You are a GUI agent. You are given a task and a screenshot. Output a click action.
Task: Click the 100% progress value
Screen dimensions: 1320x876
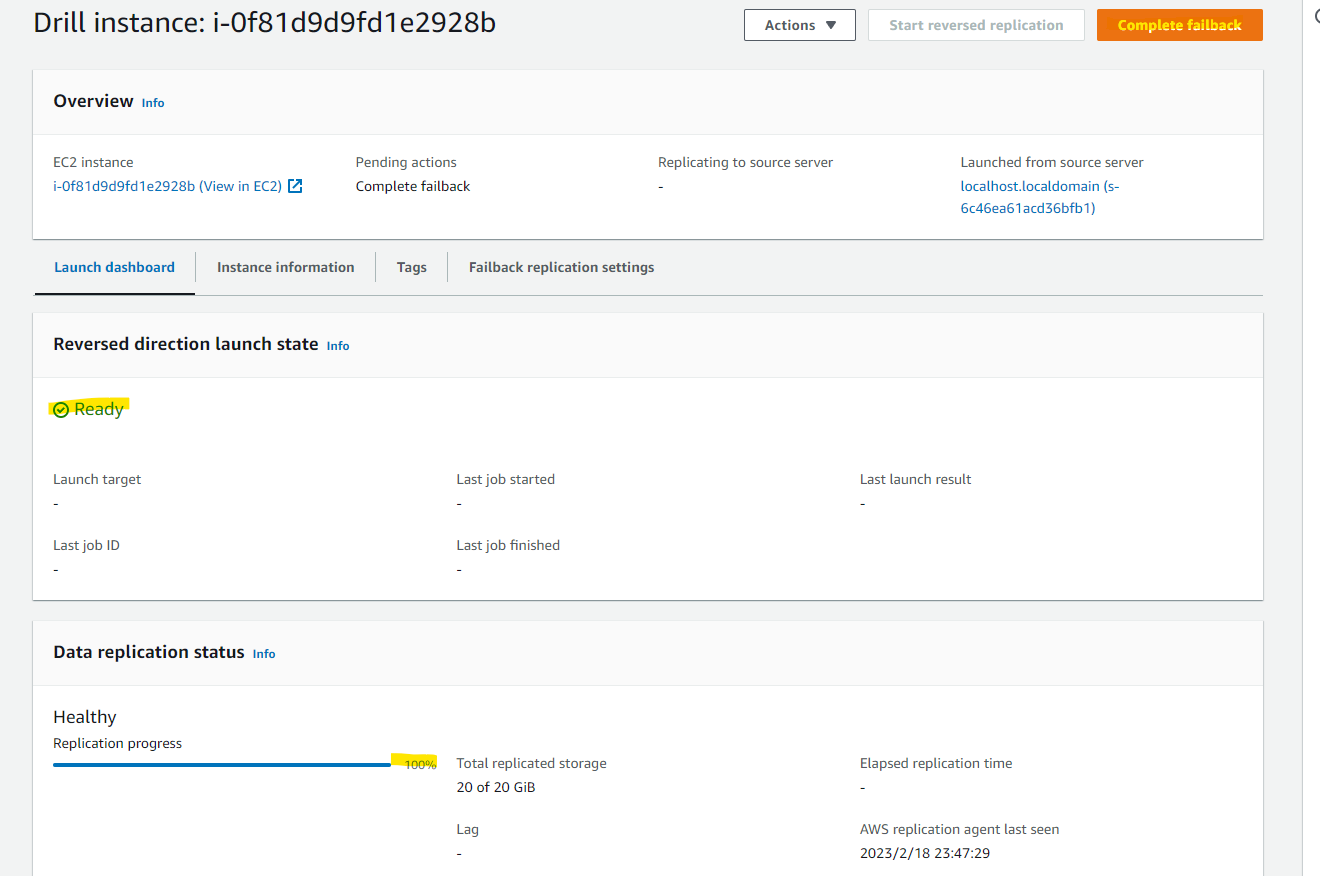[420, 765]
